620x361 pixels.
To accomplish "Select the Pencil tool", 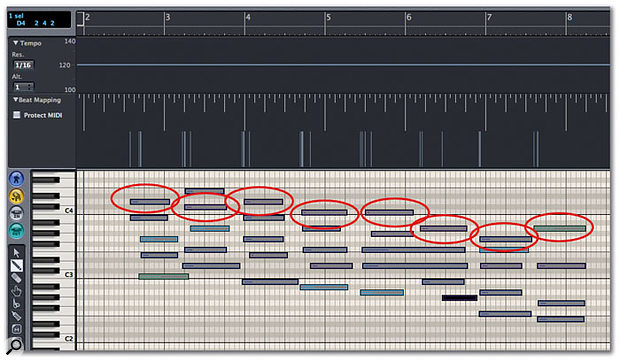I will tap(16, 265).
